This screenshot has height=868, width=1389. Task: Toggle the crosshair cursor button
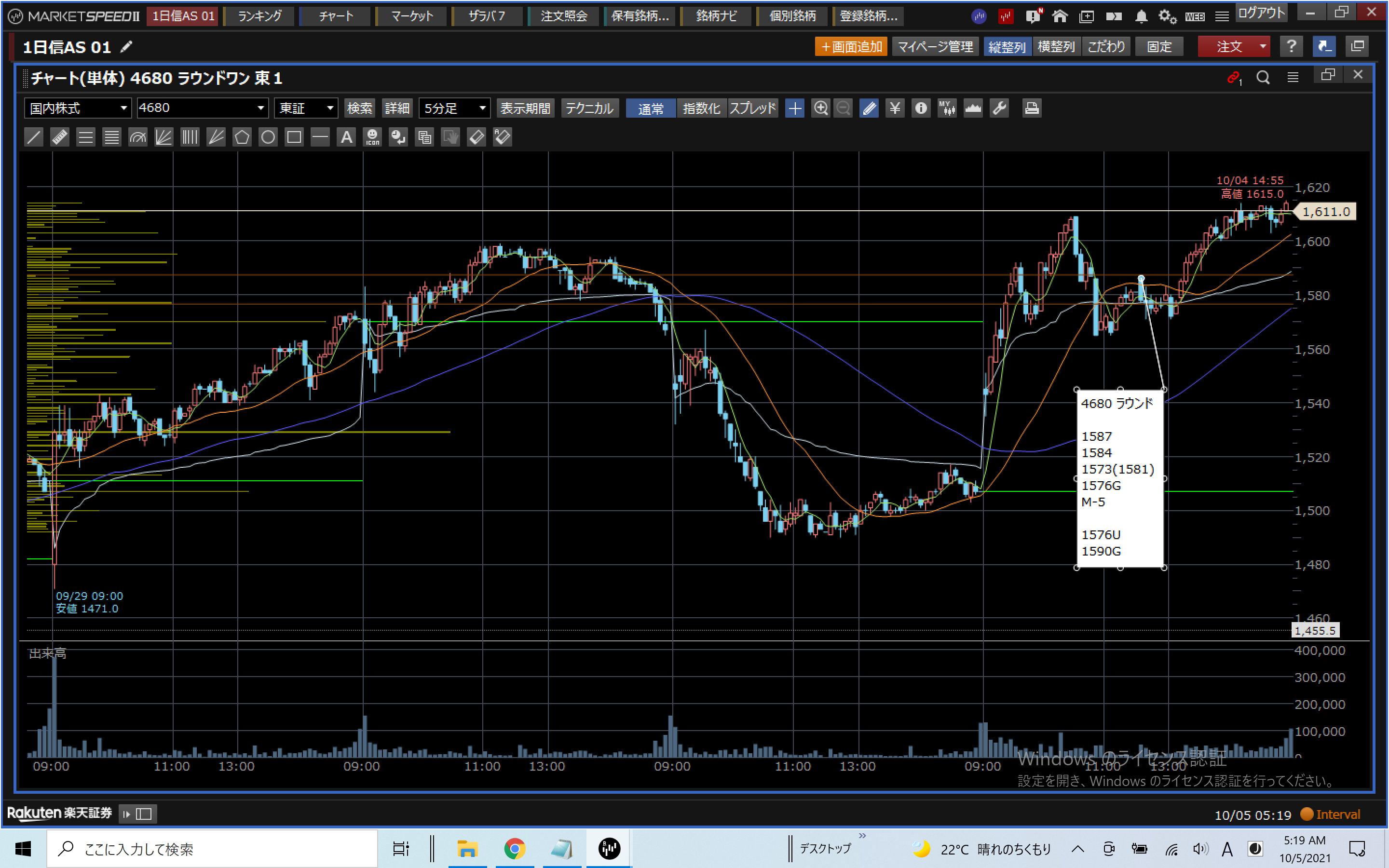(794, 108)
